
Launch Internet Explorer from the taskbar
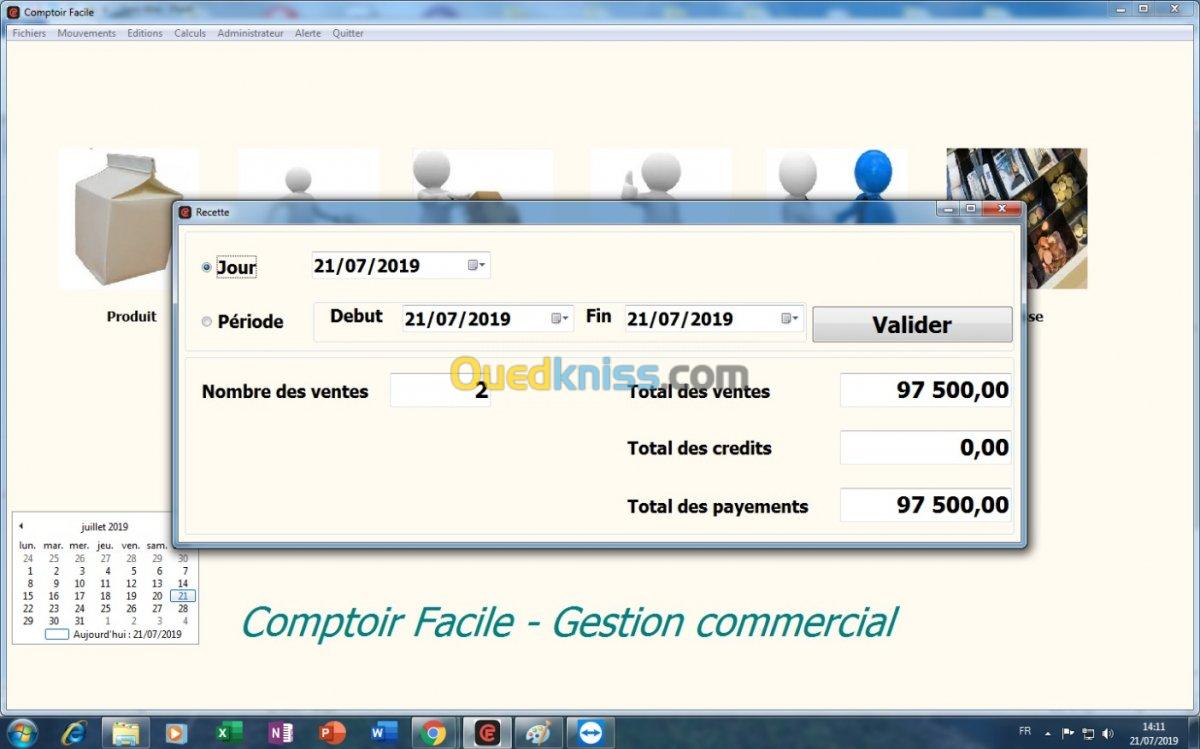pyautogui.click(x=75, y=733)
